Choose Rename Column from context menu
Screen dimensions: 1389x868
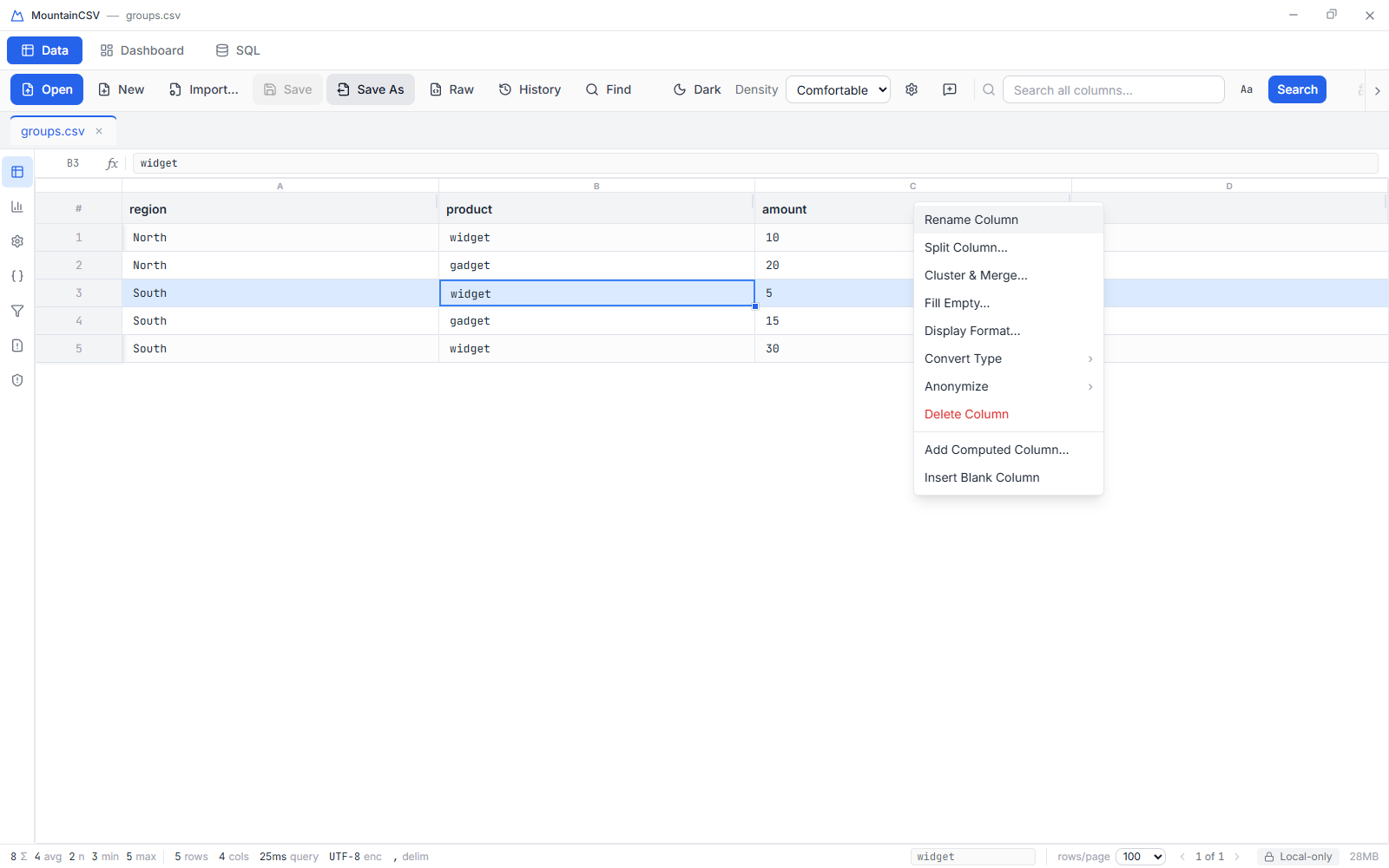coord(1008,220)
